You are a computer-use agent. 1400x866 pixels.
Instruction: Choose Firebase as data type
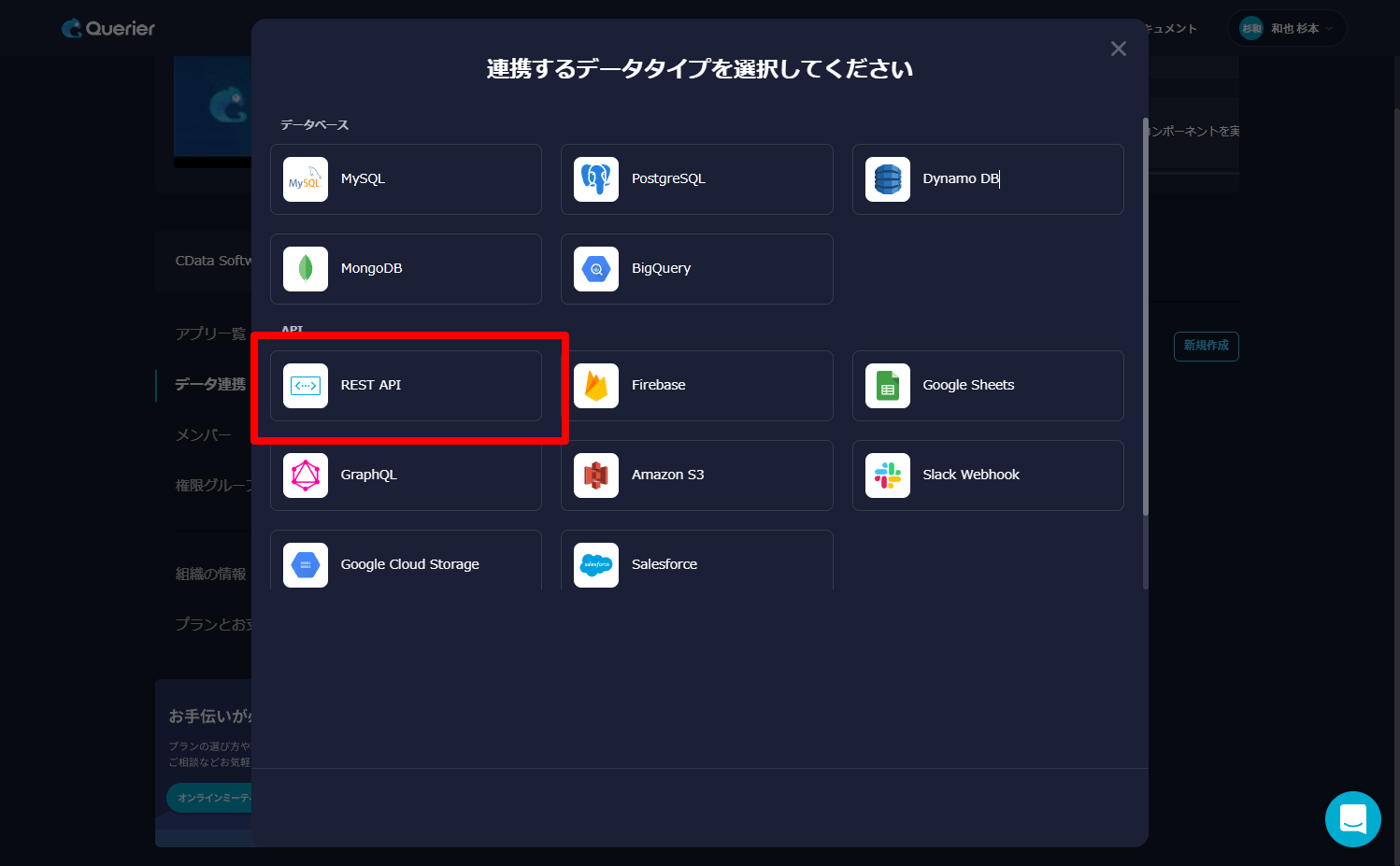point(697,386)
